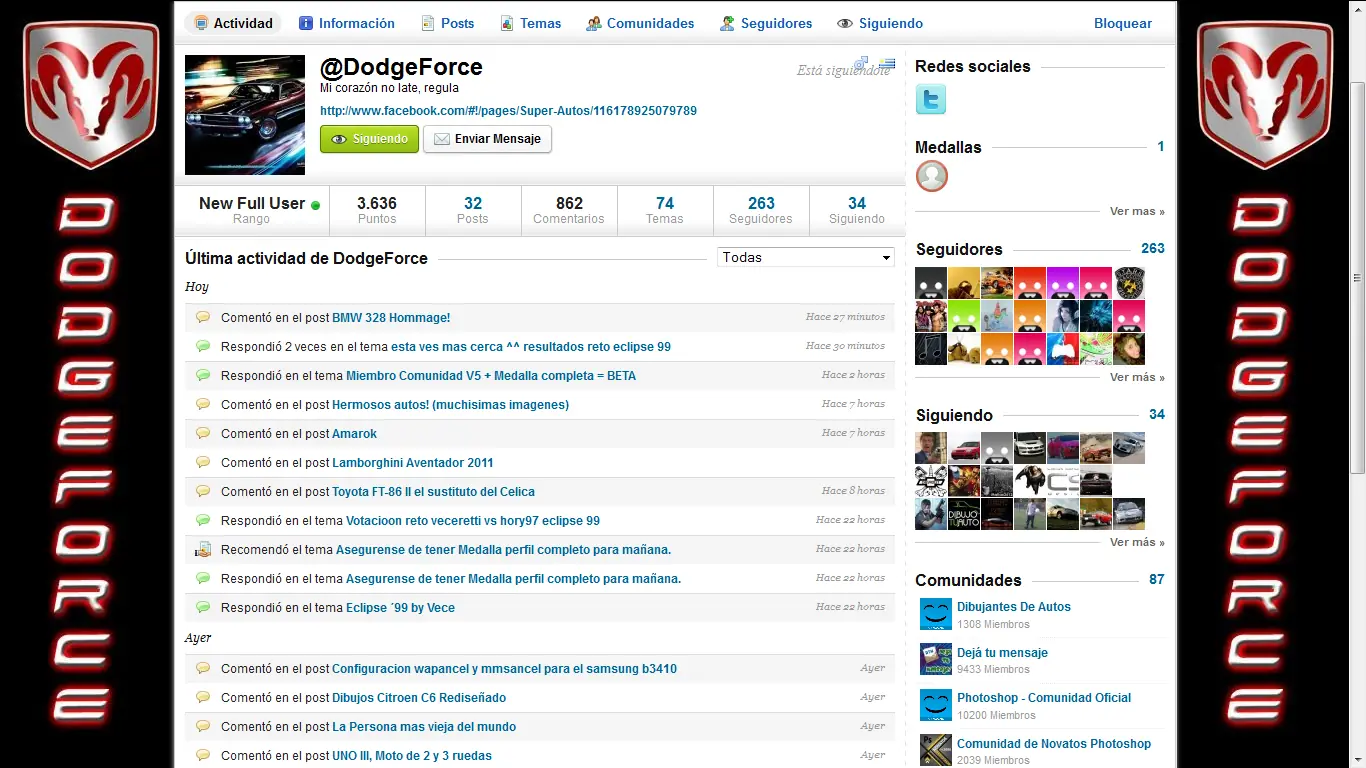Open the Dibujantes De Autos community link
Screen dimensions: 1366x768
(1014, 607)
